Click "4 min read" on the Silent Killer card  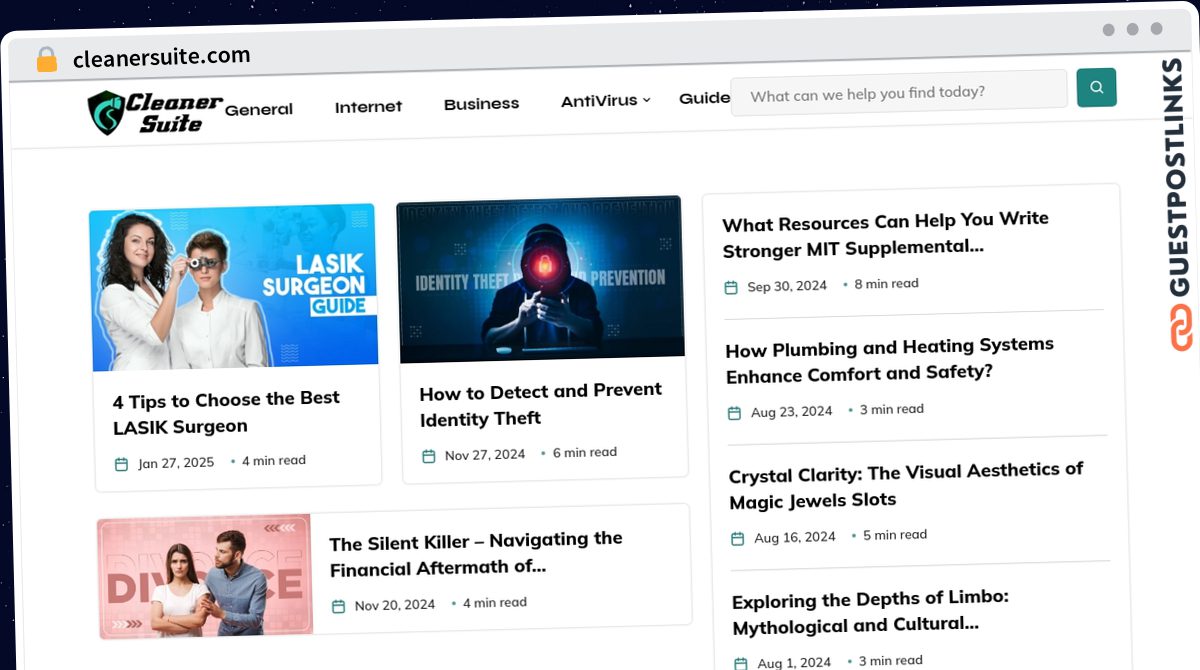point(495,603)
